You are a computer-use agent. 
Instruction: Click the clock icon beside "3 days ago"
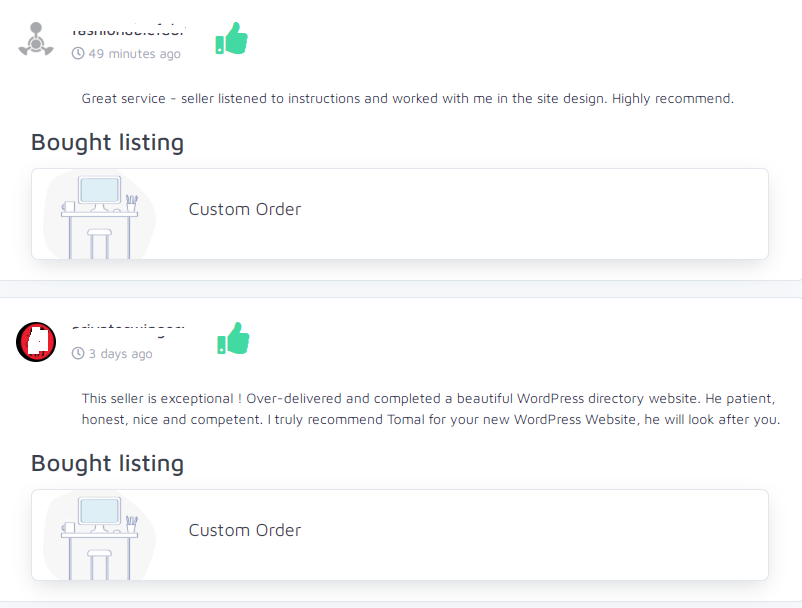[x=78, y=353]
